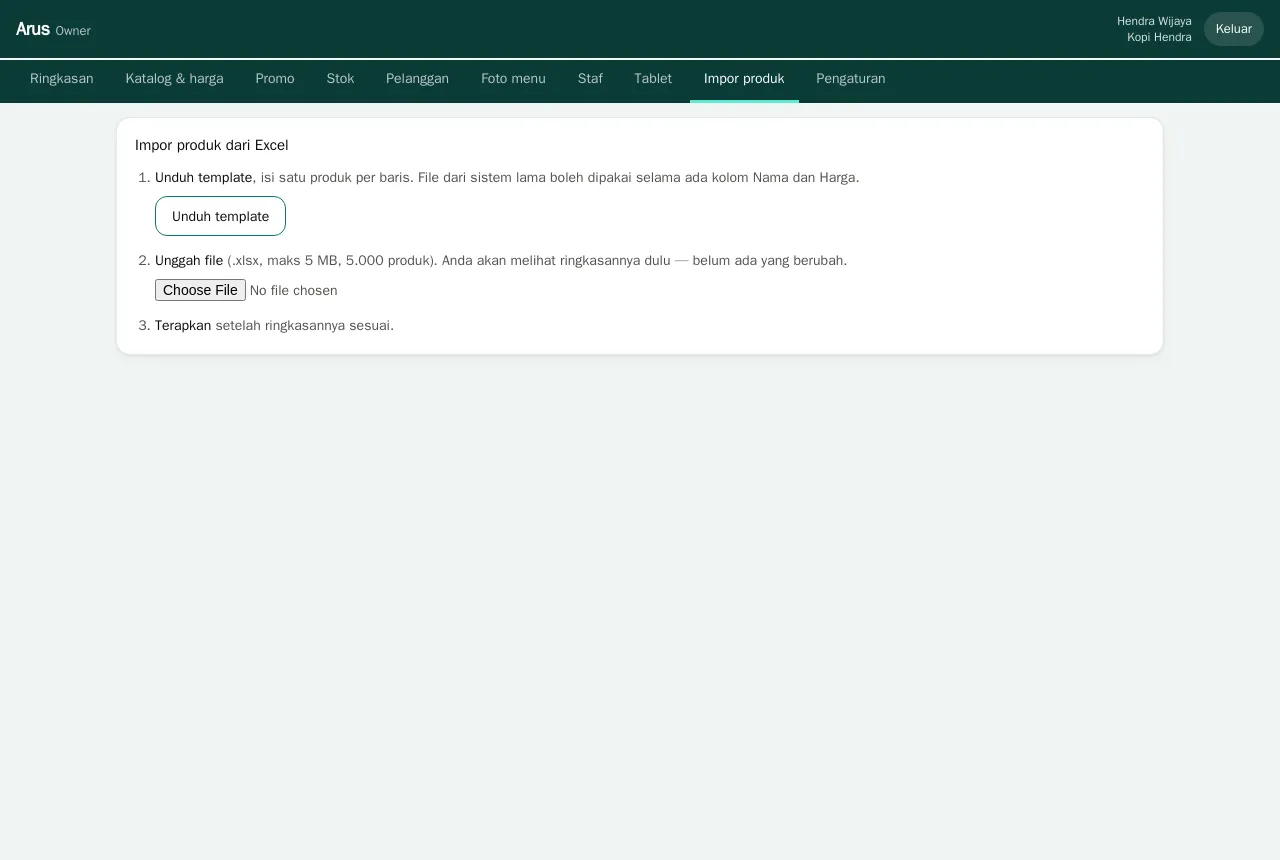Open the Pengaturan tab
1280x860 pixels.
(x=851, y=79)
